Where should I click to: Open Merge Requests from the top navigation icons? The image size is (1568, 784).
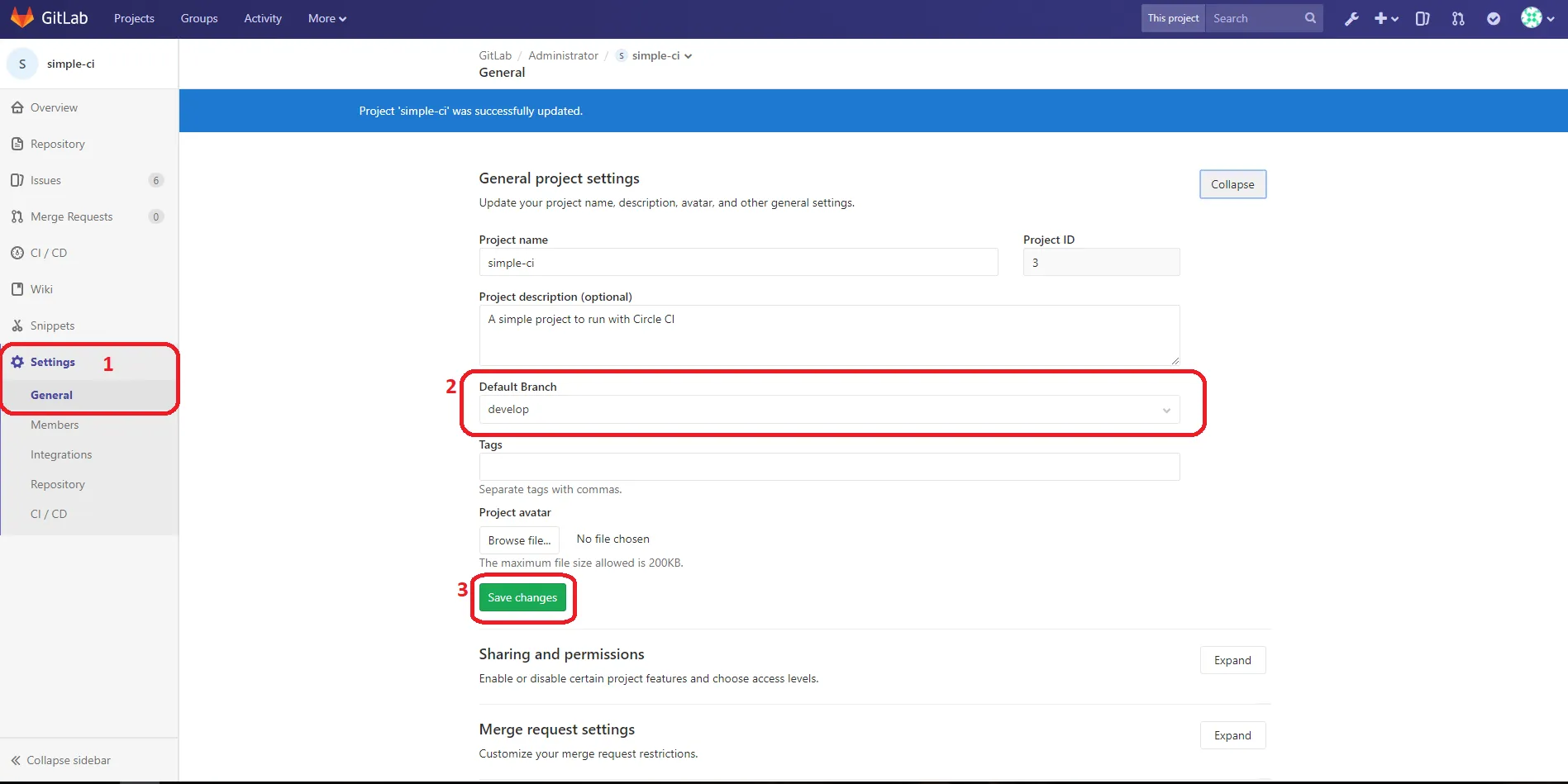[1458, 18]
